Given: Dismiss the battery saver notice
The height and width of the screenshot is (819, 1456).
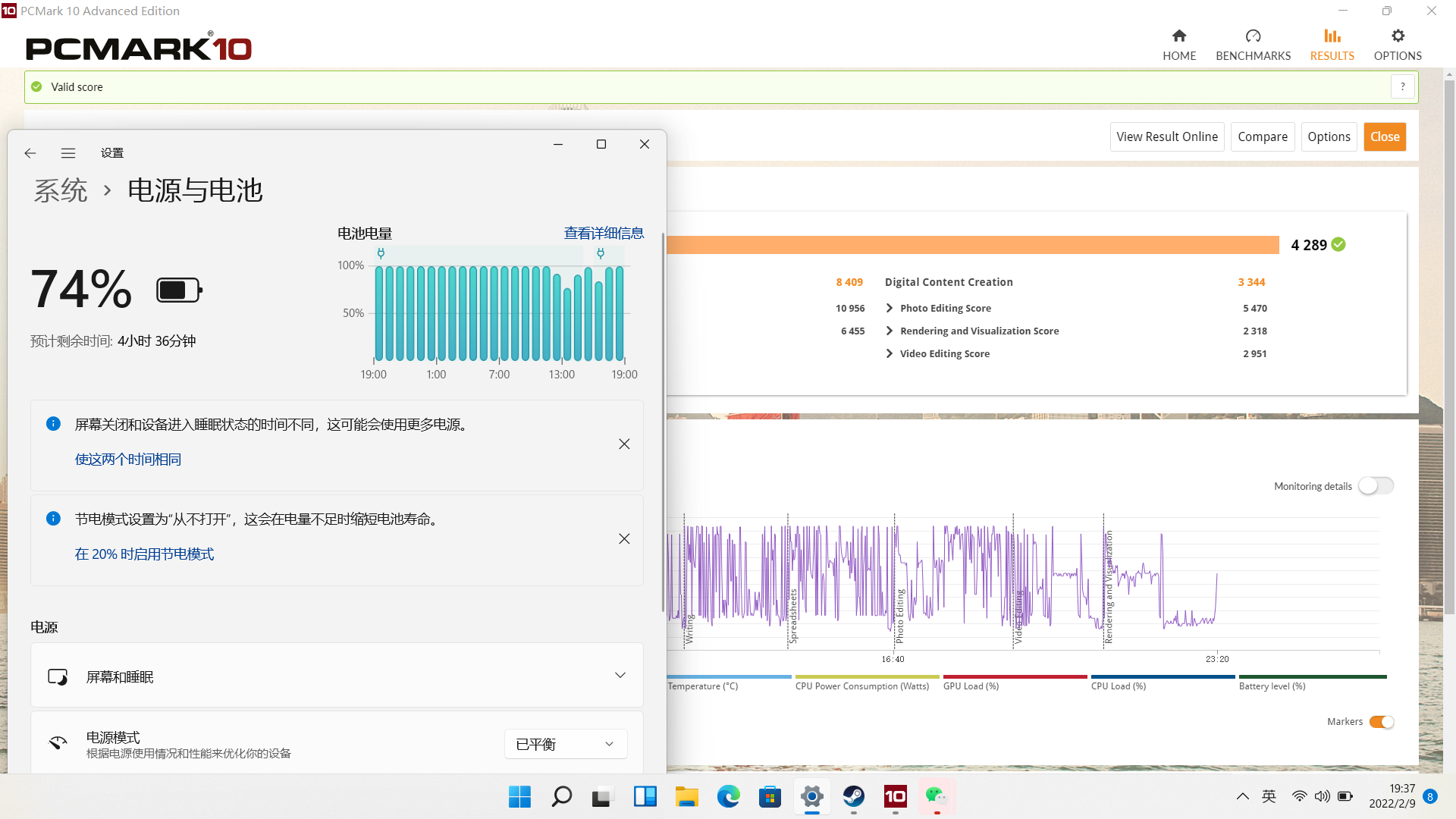Looking at the screenshot, I should pos(624,538).
